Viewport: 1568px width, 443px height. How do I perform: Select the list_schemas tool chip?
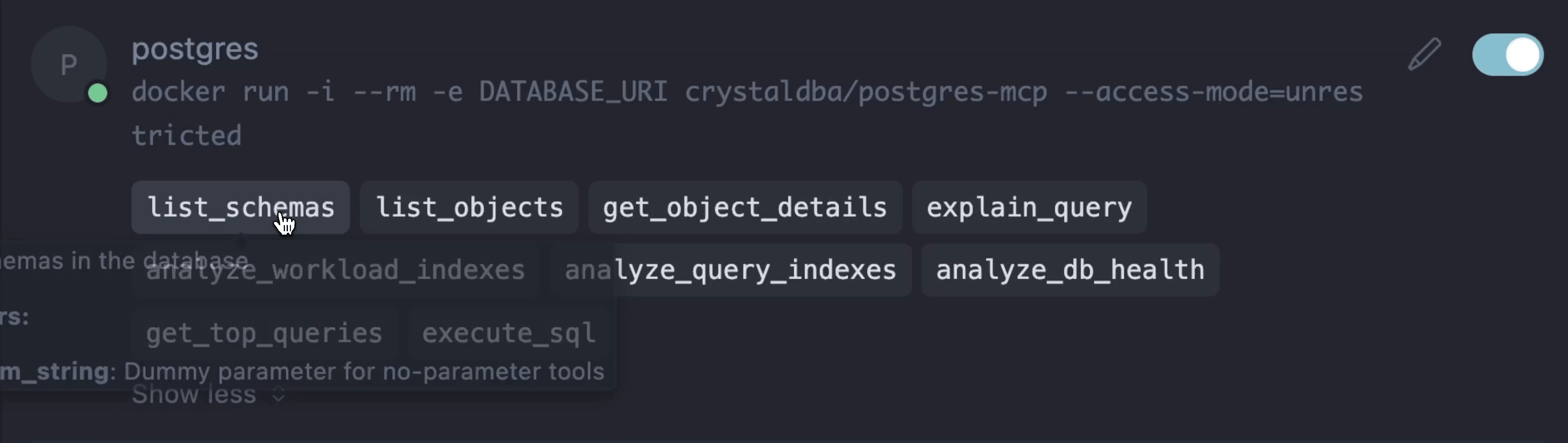coord(241,208)
